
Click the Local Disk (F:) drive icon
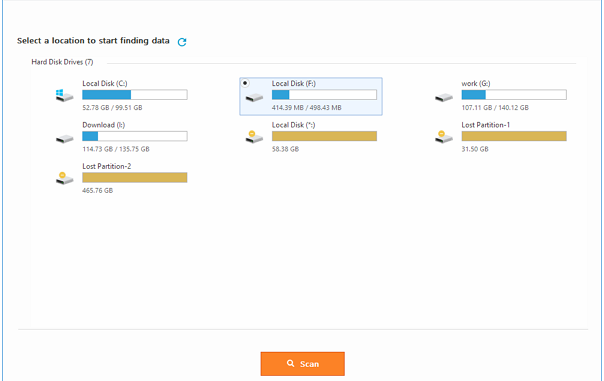pyautogui.click(x=254, y=97)
